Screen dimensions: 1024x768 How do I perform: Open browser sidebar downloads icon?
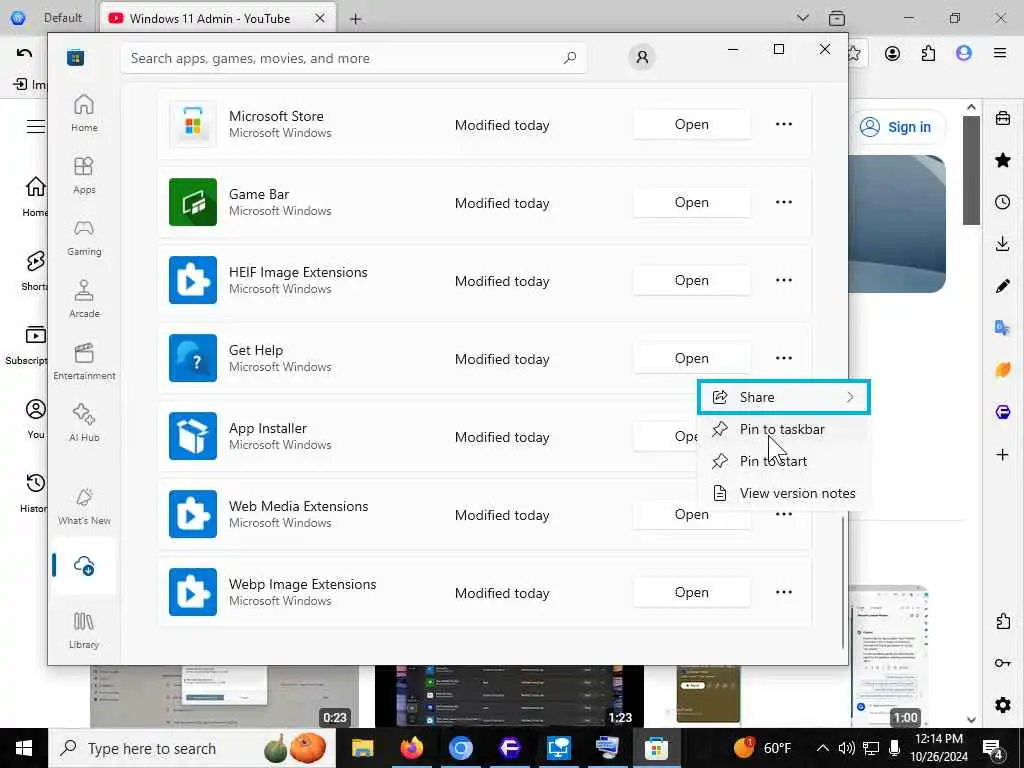click(1002, 244)
